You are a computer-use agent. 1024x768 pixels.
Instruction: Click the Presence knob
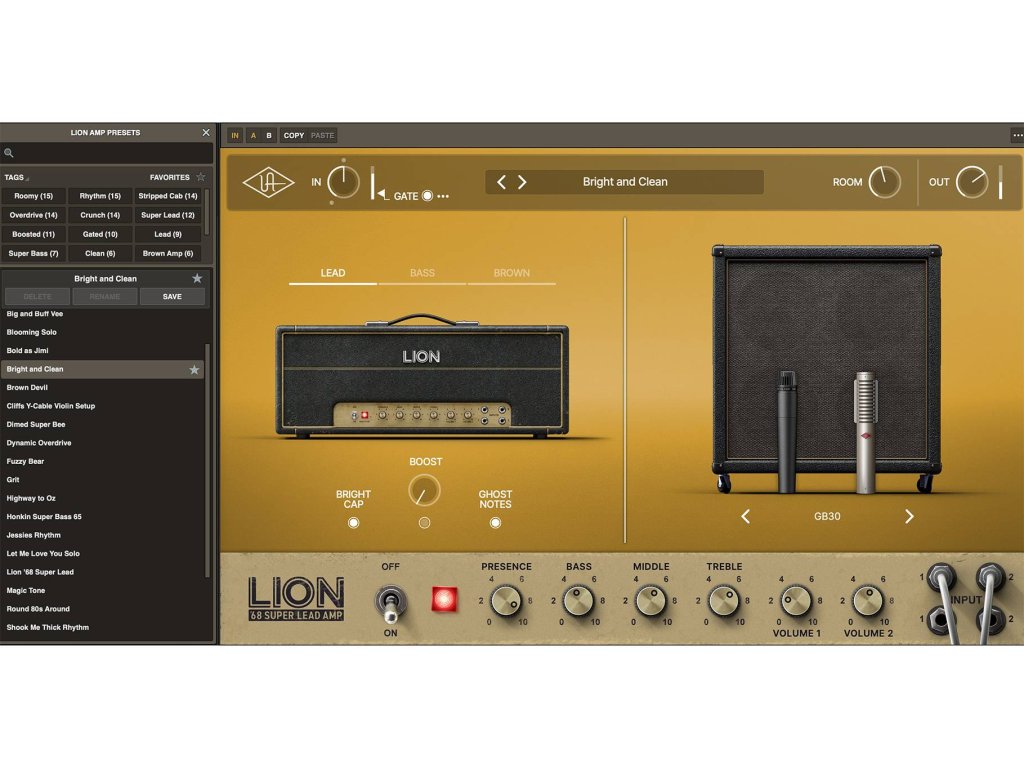(x=506, y=601)
